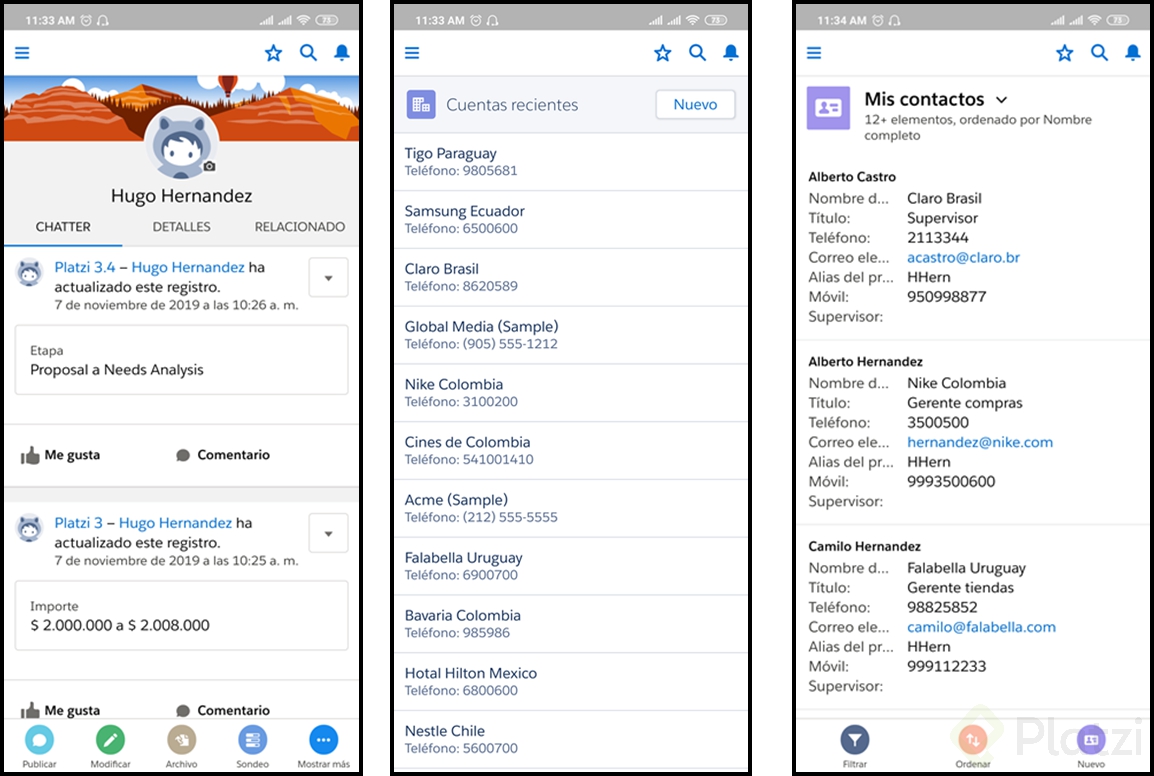The width and height of the screenshot is (1154, 776).
Task: Switch to the DETALLES tab
Action: [x=181, y=227]
